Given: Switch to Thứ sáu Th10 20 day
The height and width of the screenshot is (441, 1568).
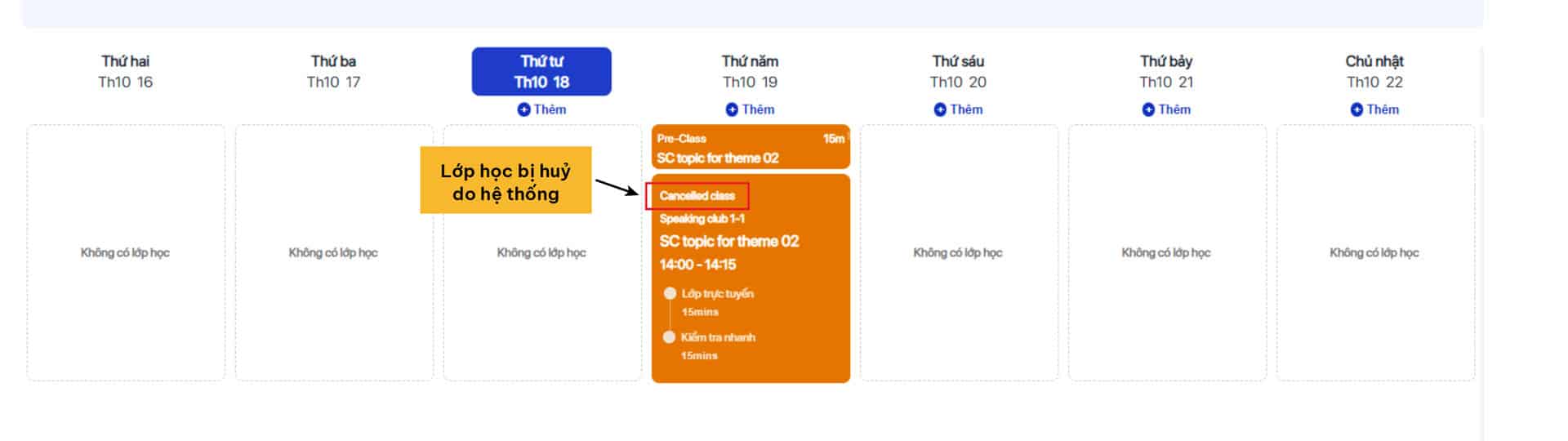Looking at the screenshot, I should 958,71.
